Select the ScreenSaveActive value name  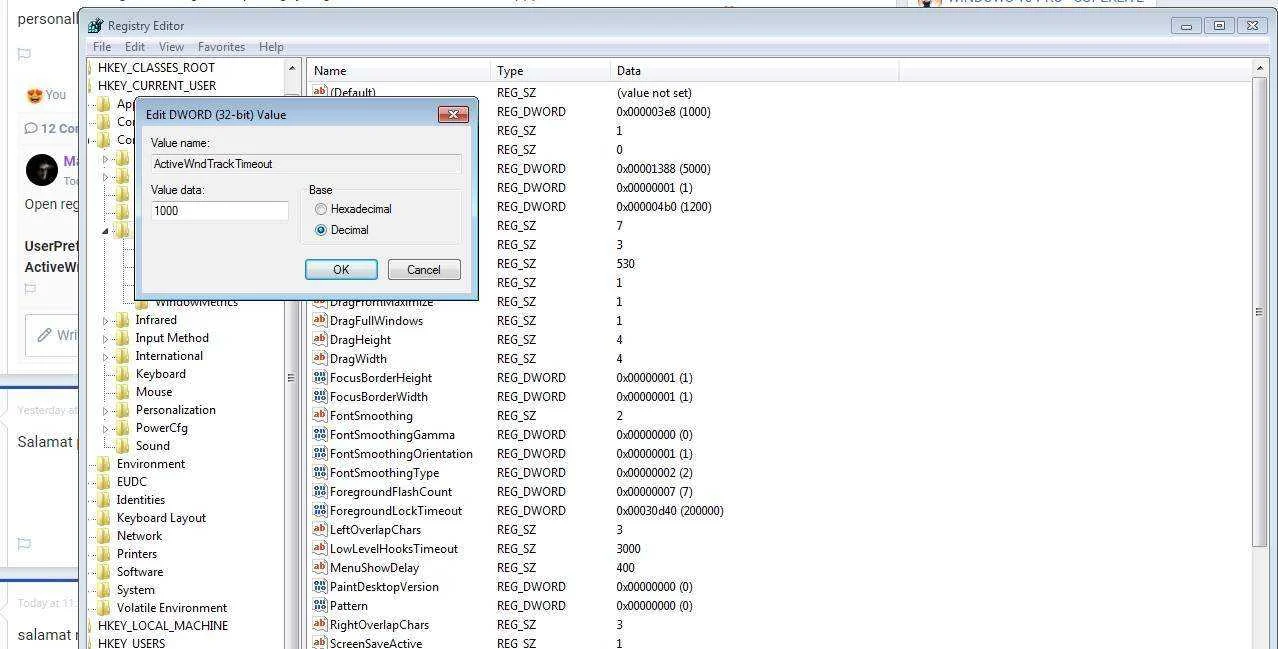point(376,643)
